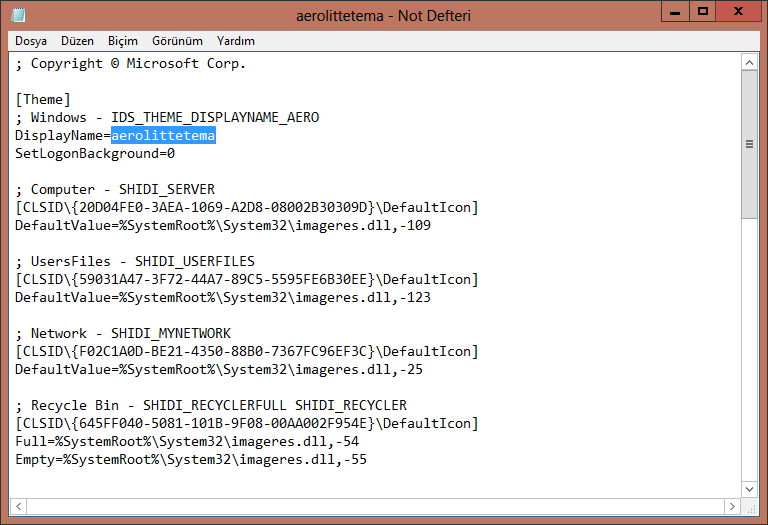Screen dimensions: 768x525
Task: Click the Full= imageres.dll,-54 line
Action: (187, 442)
